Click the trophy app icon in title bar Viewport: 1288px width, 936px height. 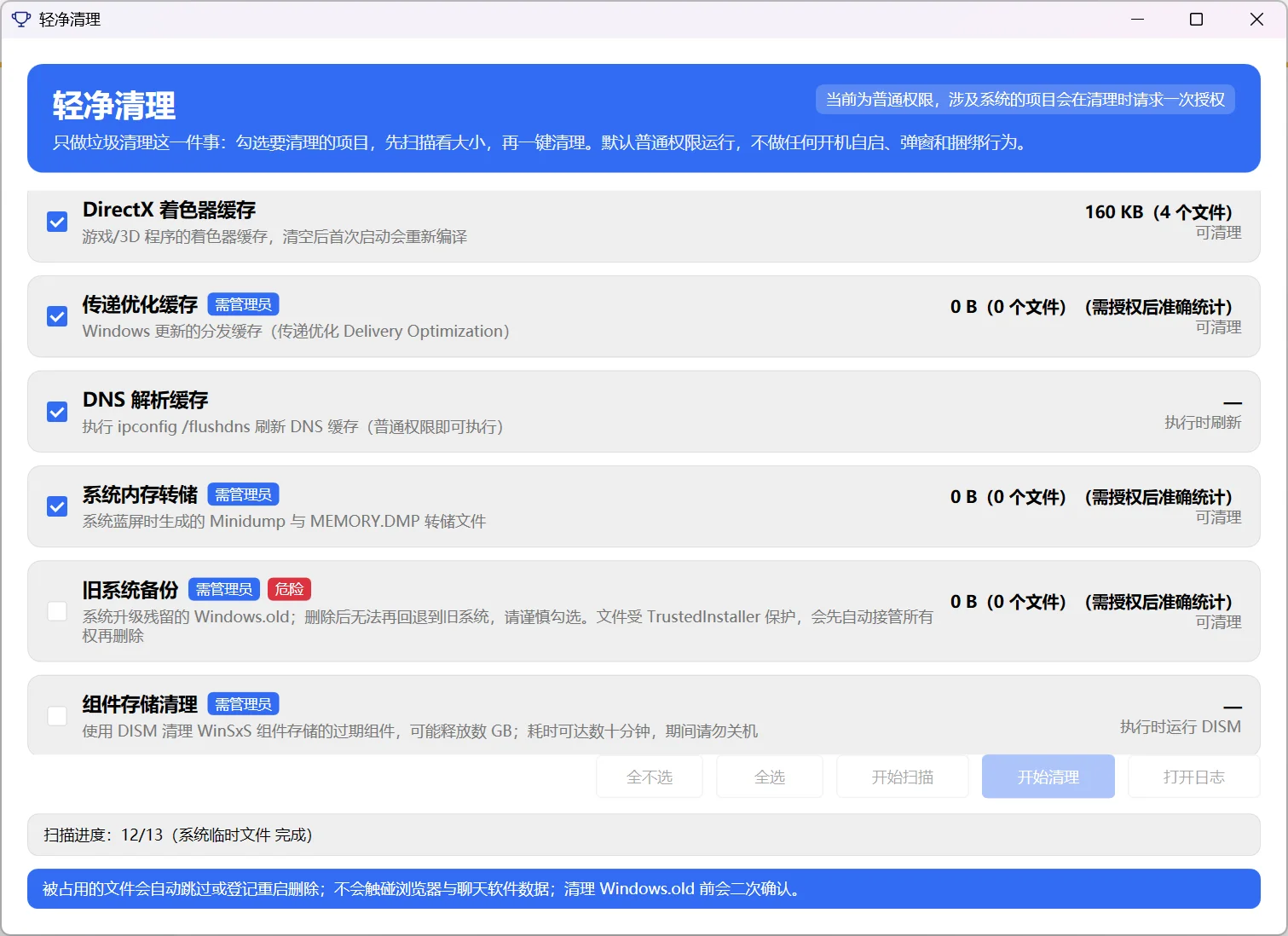(x=20, y=19)
